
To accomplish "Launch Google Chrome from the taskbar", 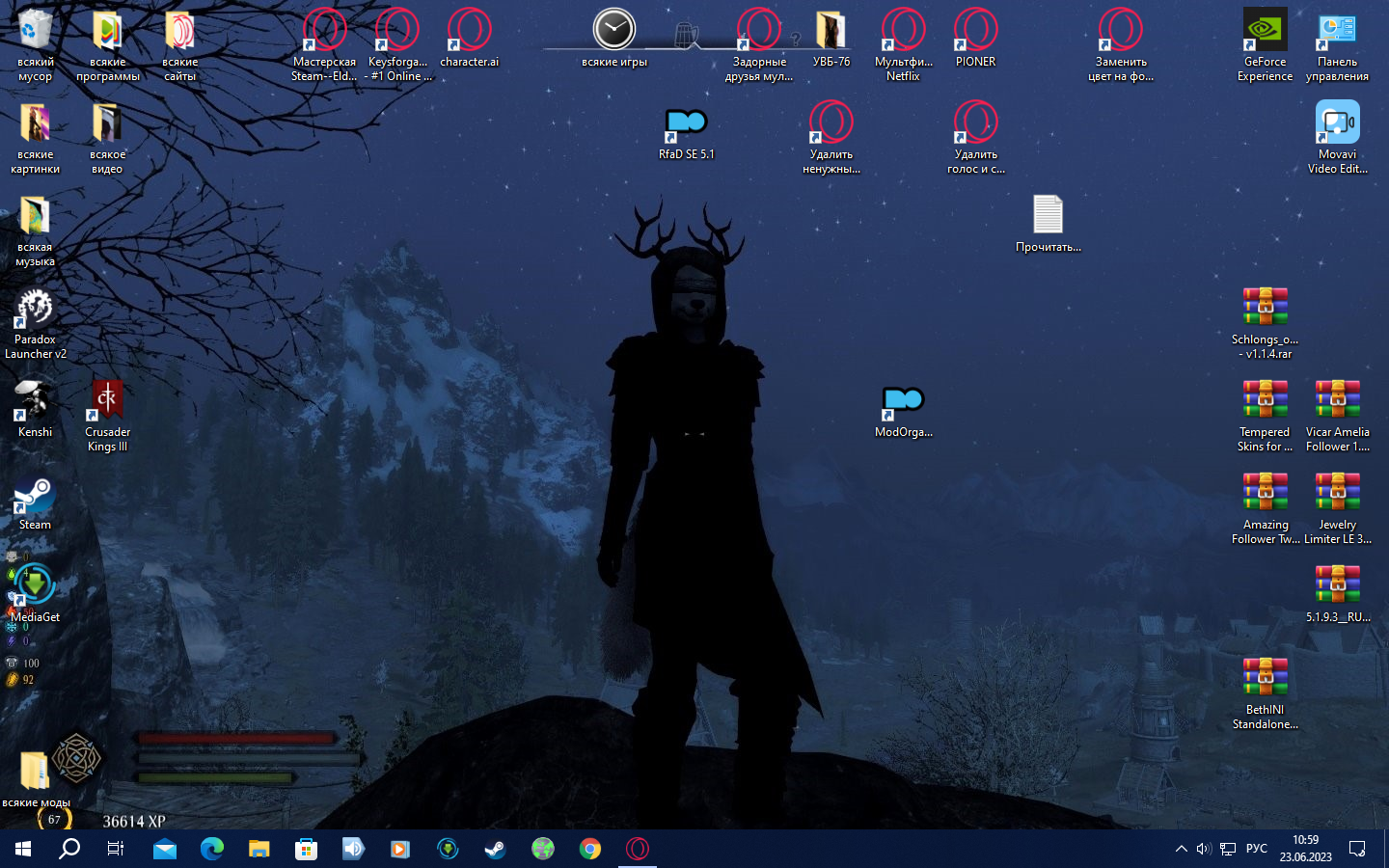I will pos(590,849).
